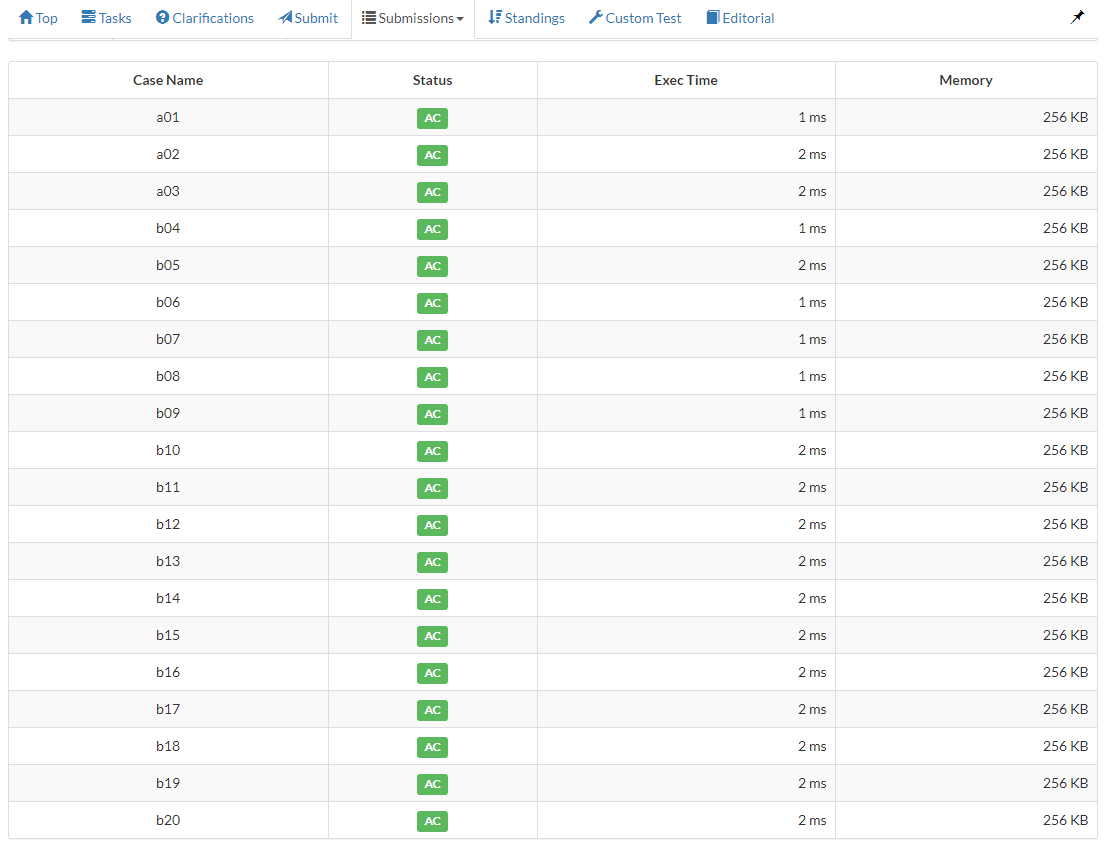
Task: Select case name b05
Action: [168, 265]
